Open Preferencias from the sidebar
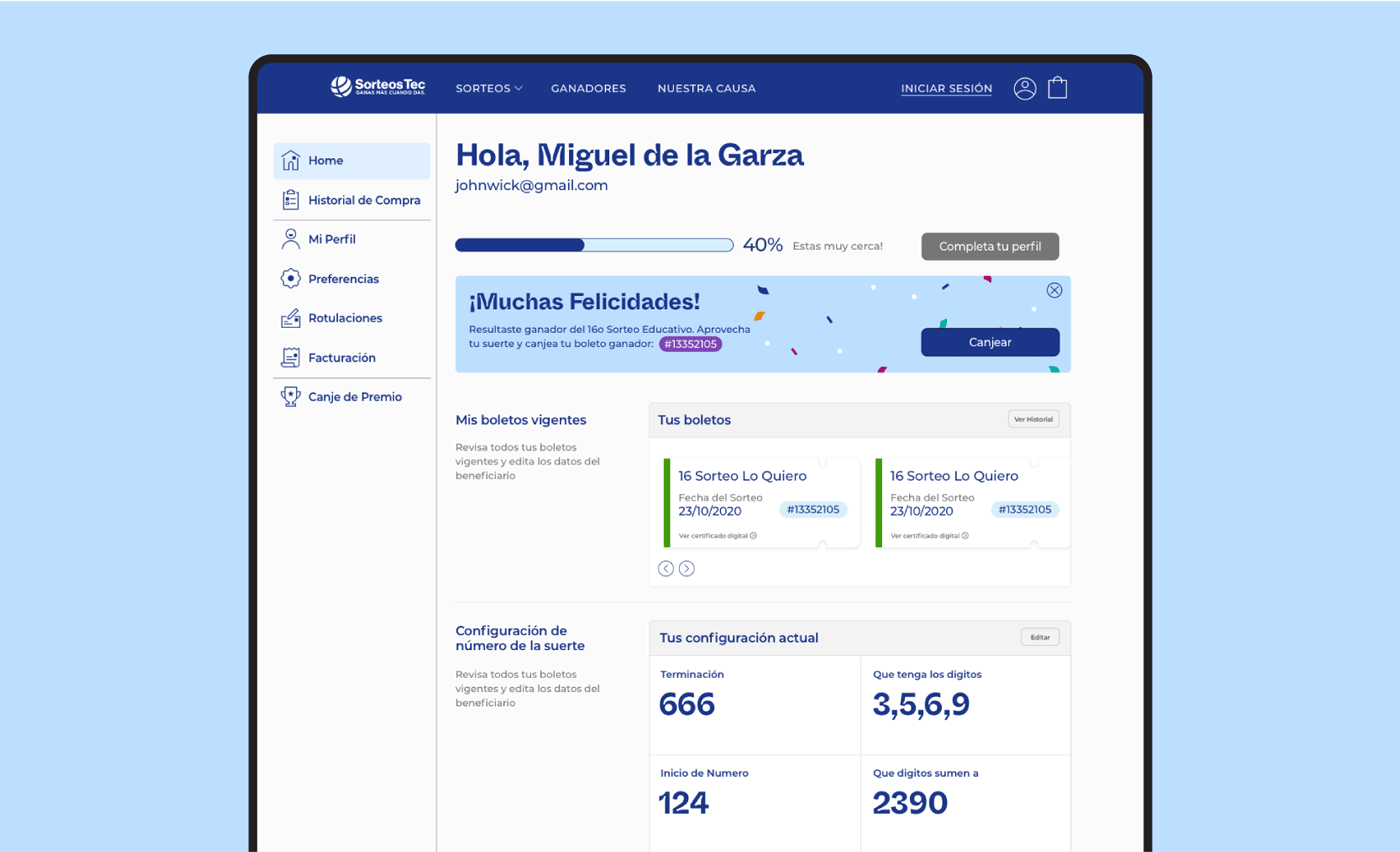The image size is (1400, 852). tap(352, 279)
